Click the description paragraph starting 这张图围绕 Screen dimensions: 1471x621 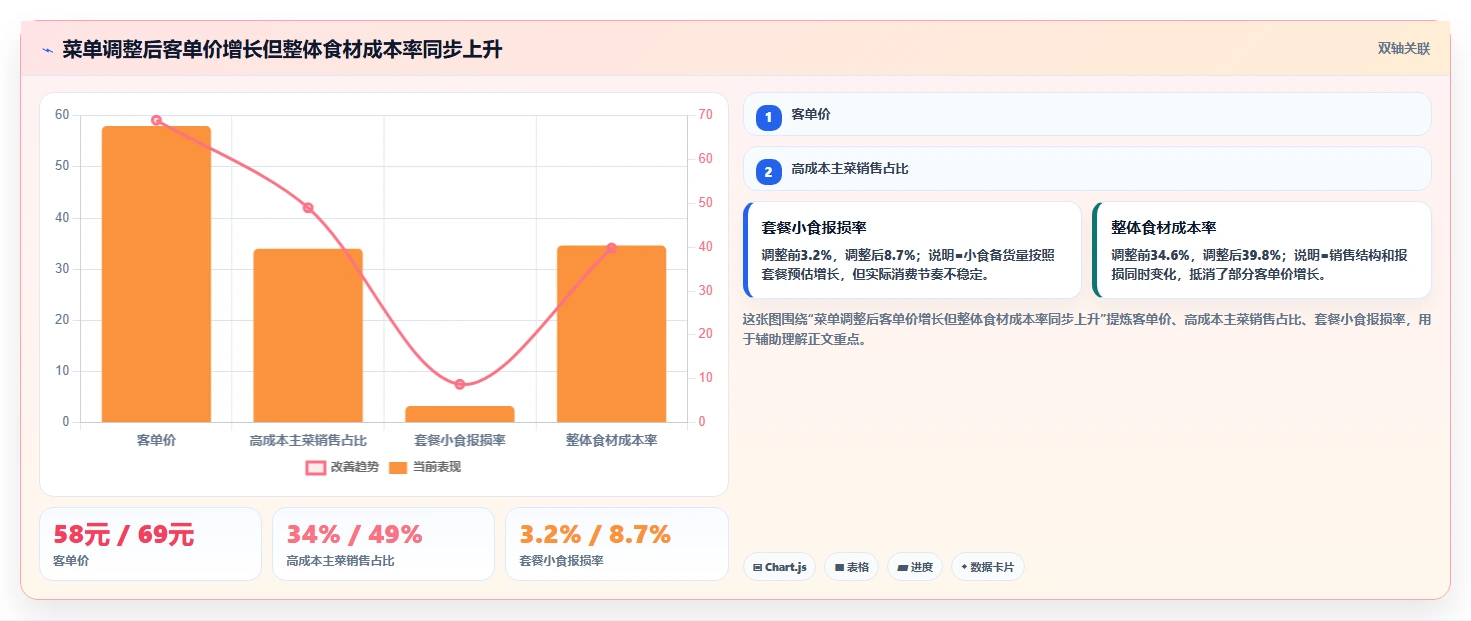pyautogui.click(x=1087, y=329)
